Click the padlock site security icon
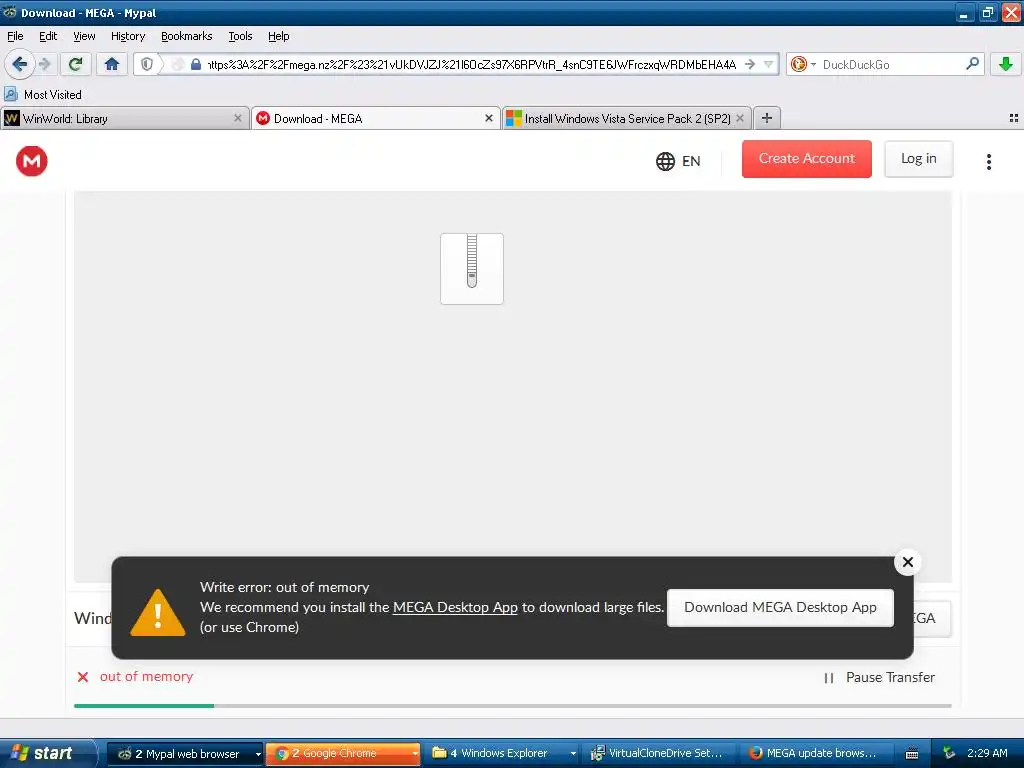 click(195, 64)
